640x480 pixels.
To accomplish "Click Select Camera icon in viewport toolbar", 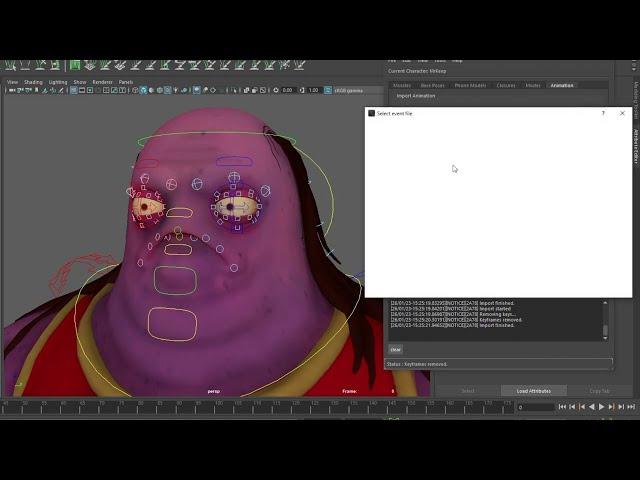I will click(12, 90).
